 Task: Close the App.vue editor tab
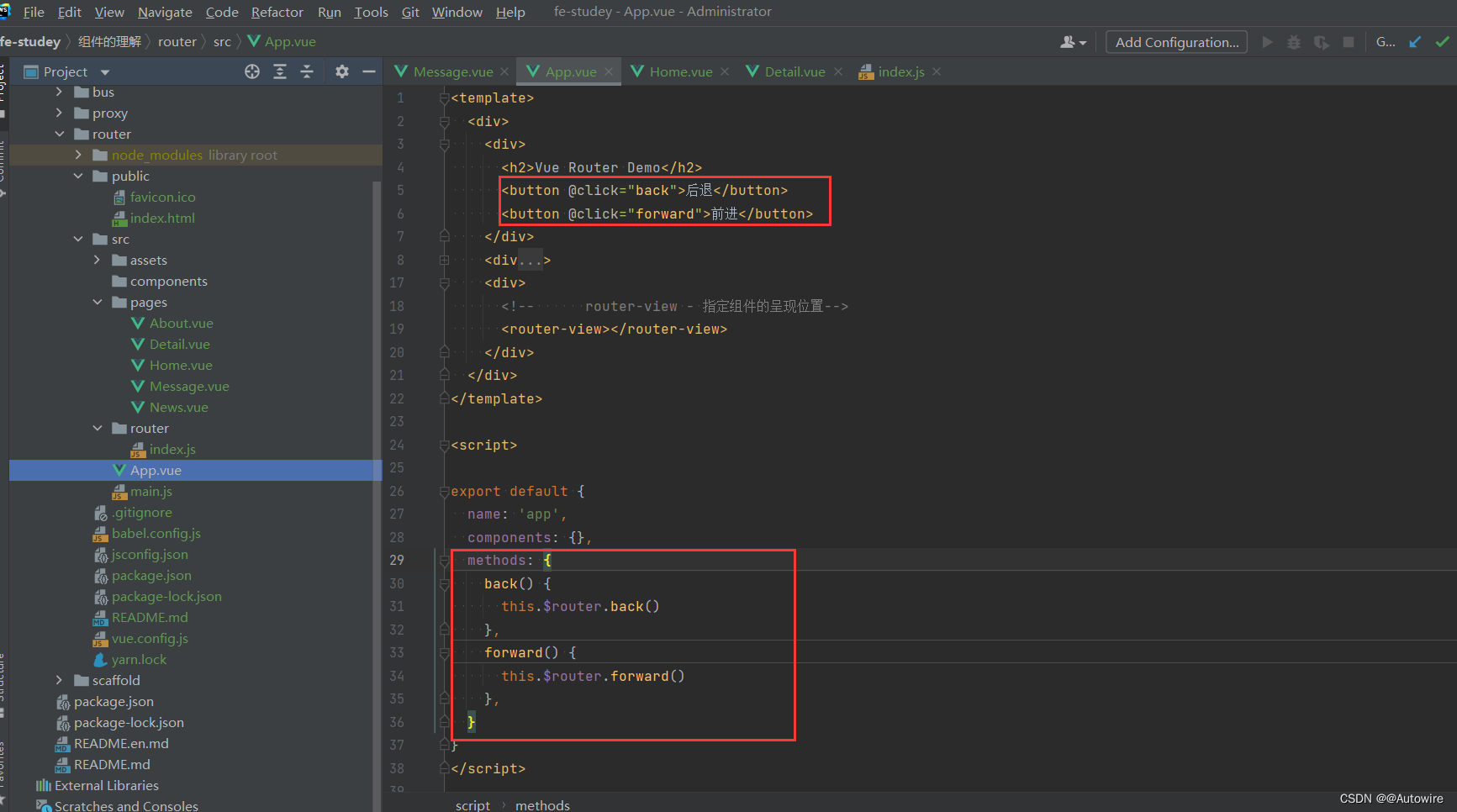[x=609, y=72]
